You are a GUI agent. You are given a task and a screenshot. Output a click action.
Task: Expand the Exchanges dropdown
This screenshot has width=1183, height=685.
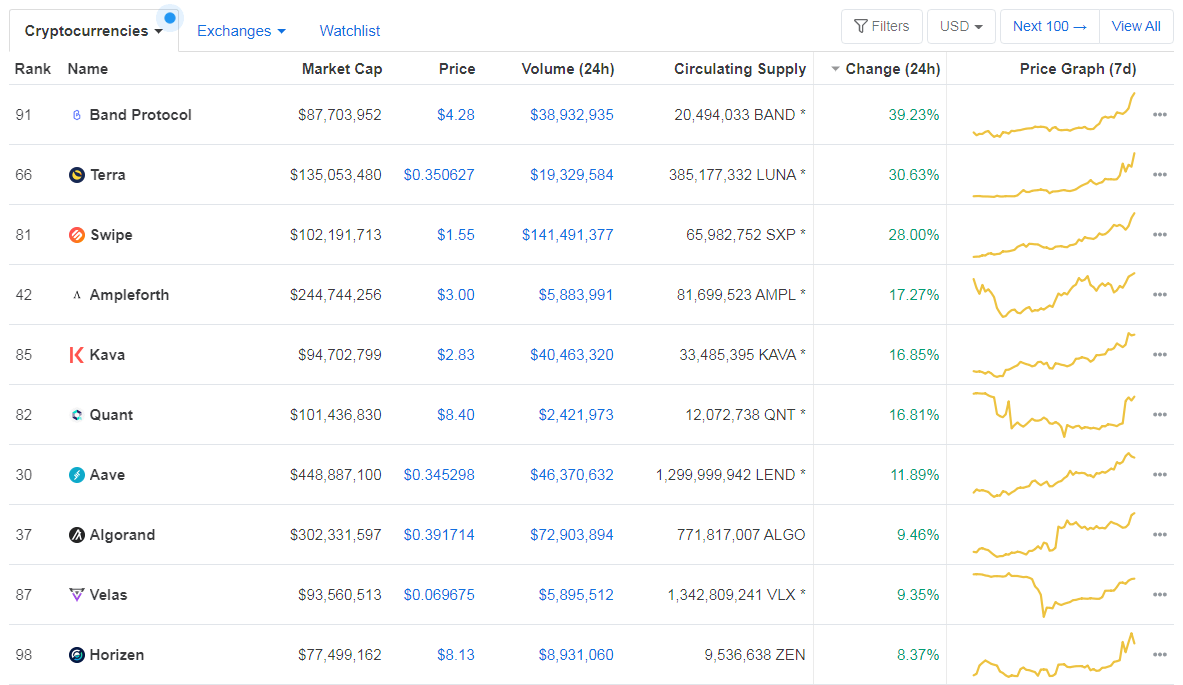coord(241,31)
